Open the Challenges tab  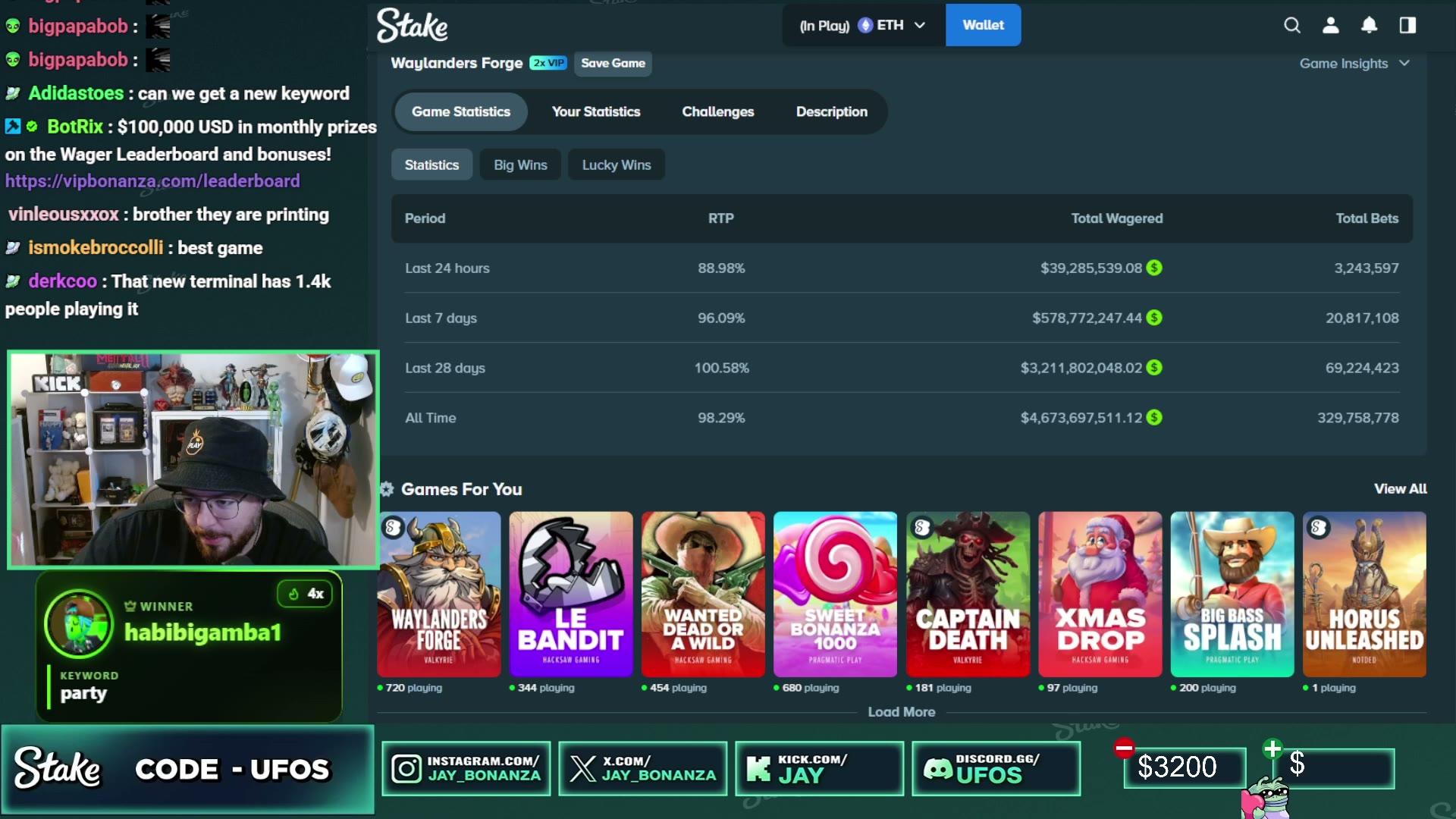(x=718, y=111)
